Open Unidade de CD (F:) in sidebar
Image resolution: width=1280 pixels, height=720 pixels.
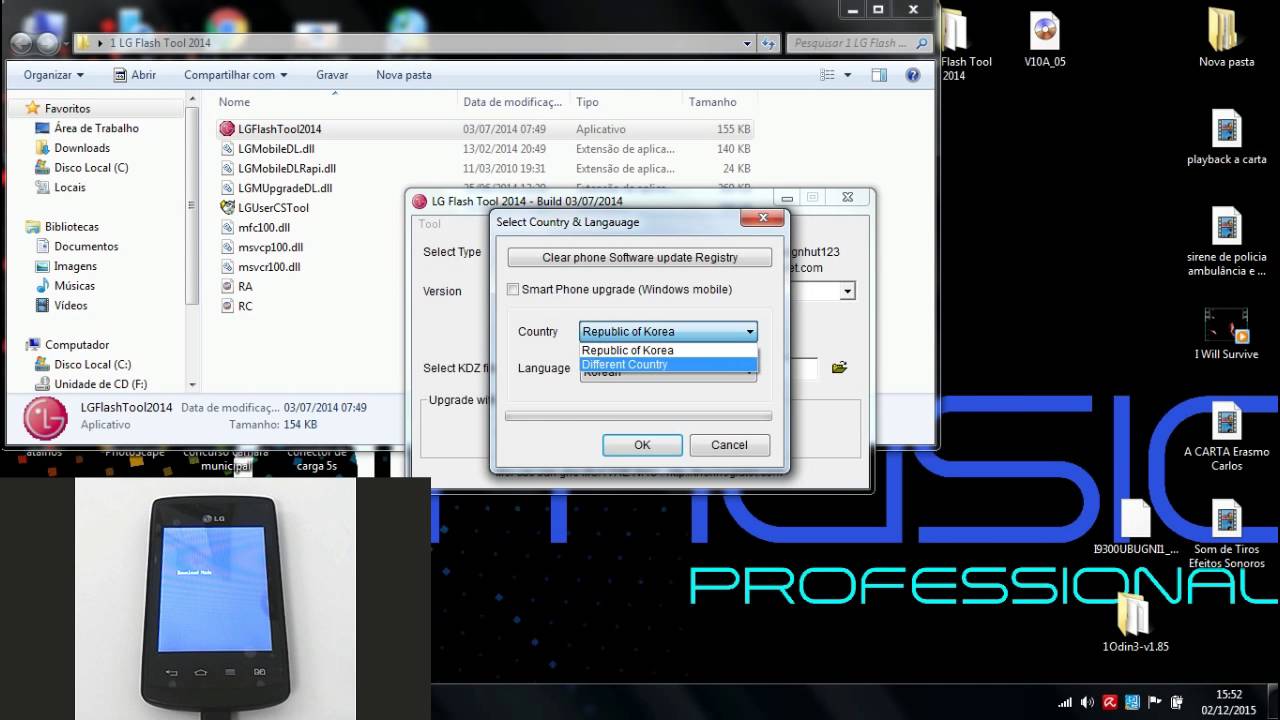(x=100, y=384)
